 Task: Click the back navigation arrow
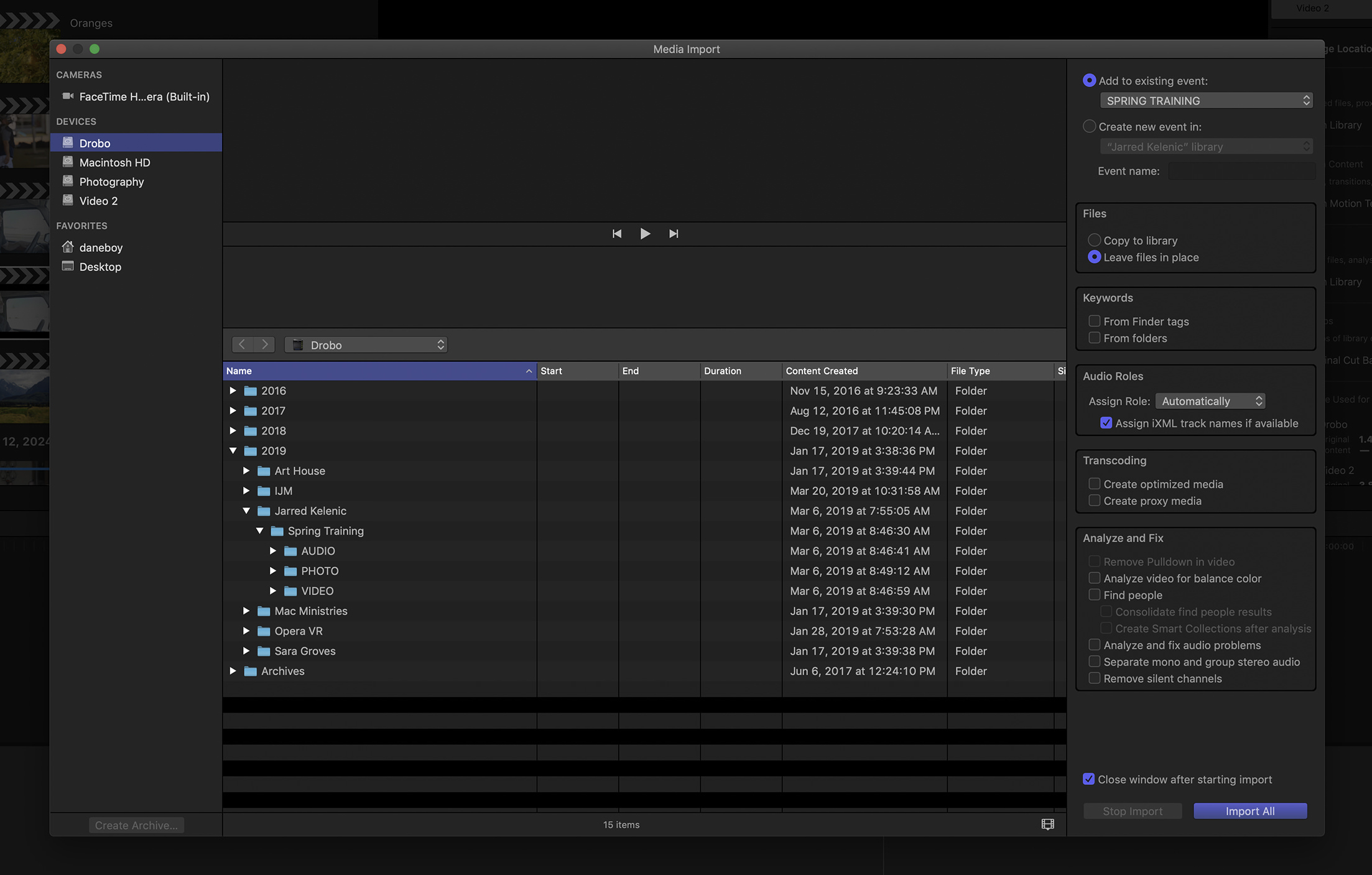242,345
